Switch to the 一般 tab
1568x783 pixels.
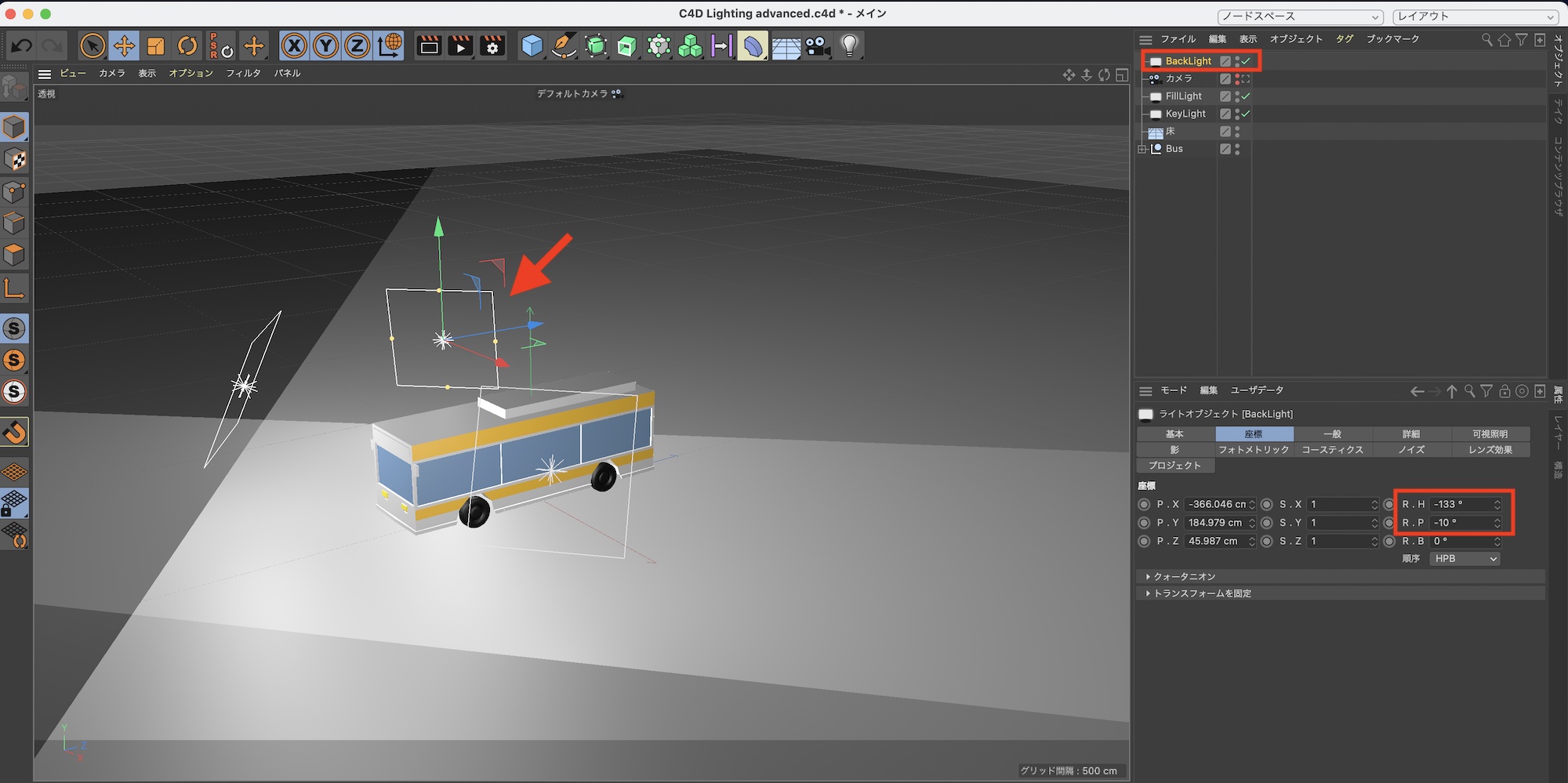(x=1332, y=434)
